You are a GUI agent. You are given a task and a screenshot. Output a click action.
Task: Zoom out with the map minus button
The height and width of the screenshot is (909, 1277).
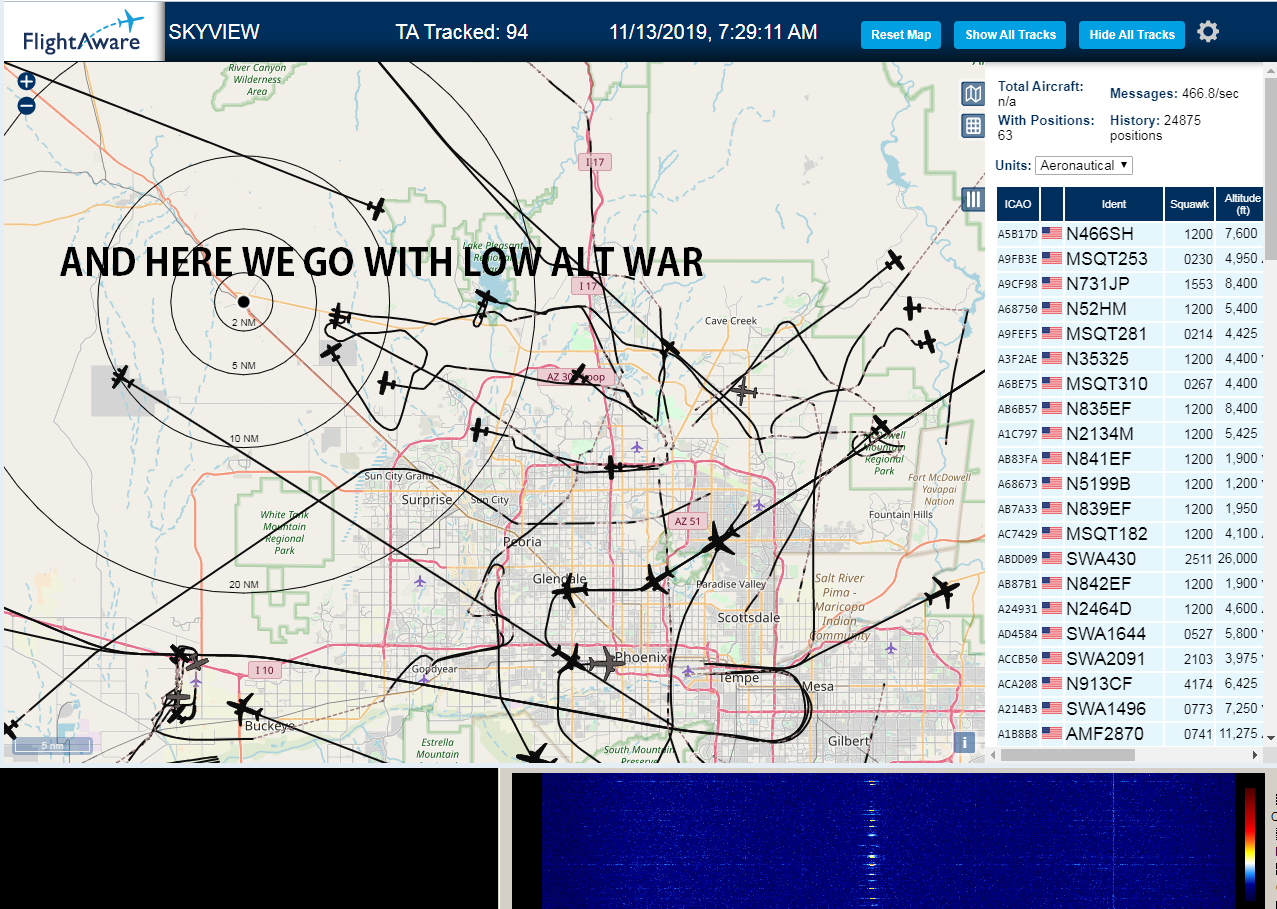(x=27, y=105)
